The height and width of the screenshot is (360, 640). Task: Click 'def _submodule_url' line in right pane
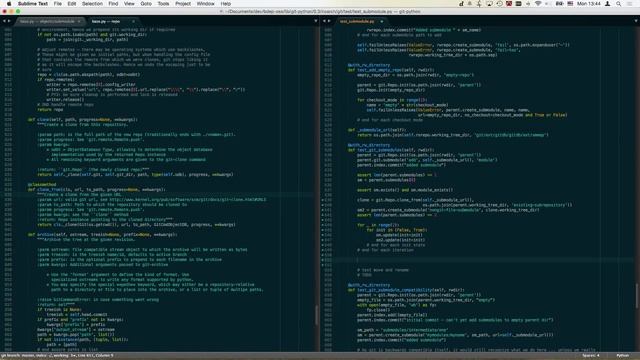pos(376,130)
